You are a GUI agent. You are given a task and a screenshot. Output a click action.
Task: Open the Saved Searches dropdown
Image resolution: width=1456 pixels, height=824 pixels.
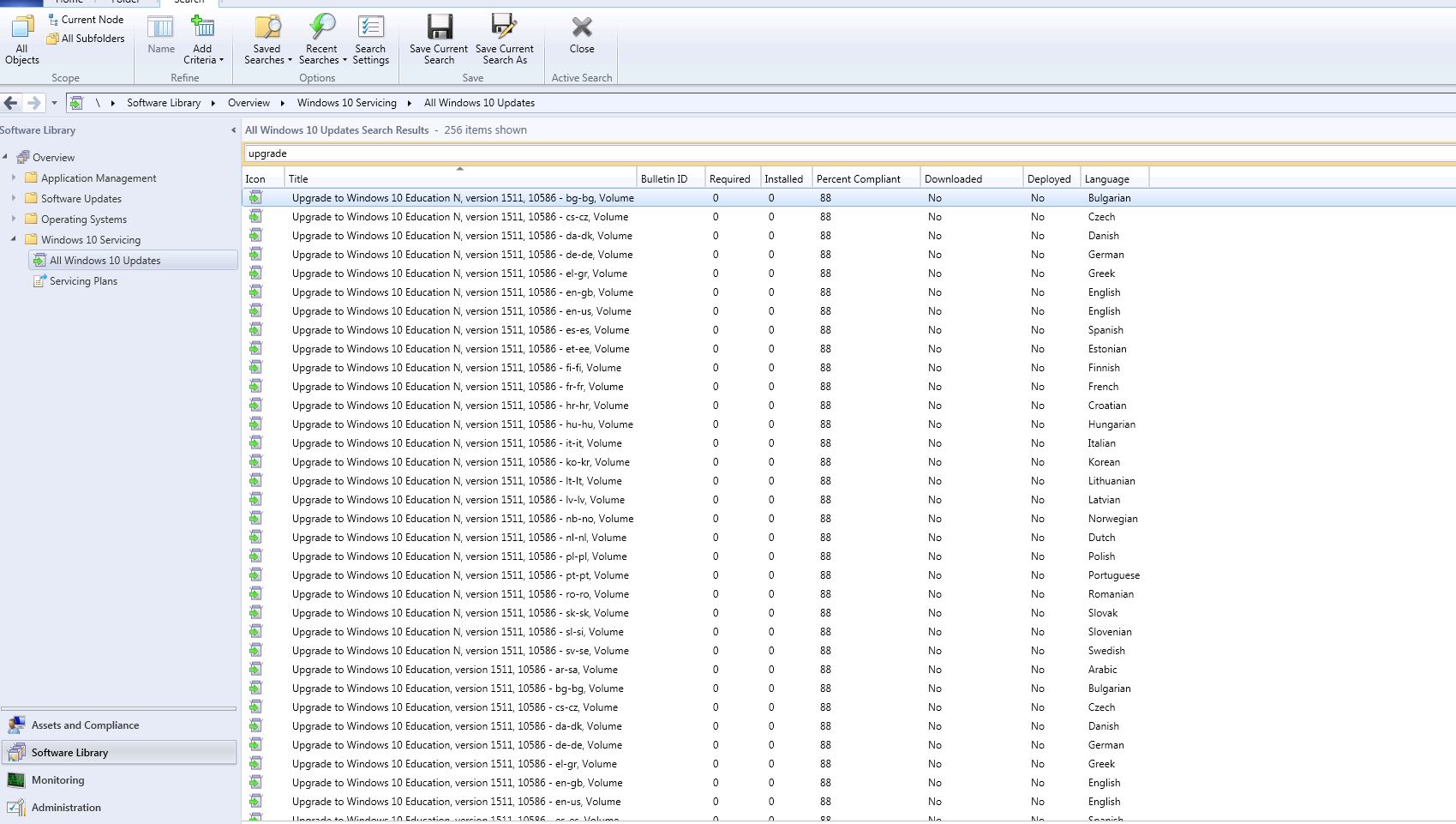tap(267, 40)
